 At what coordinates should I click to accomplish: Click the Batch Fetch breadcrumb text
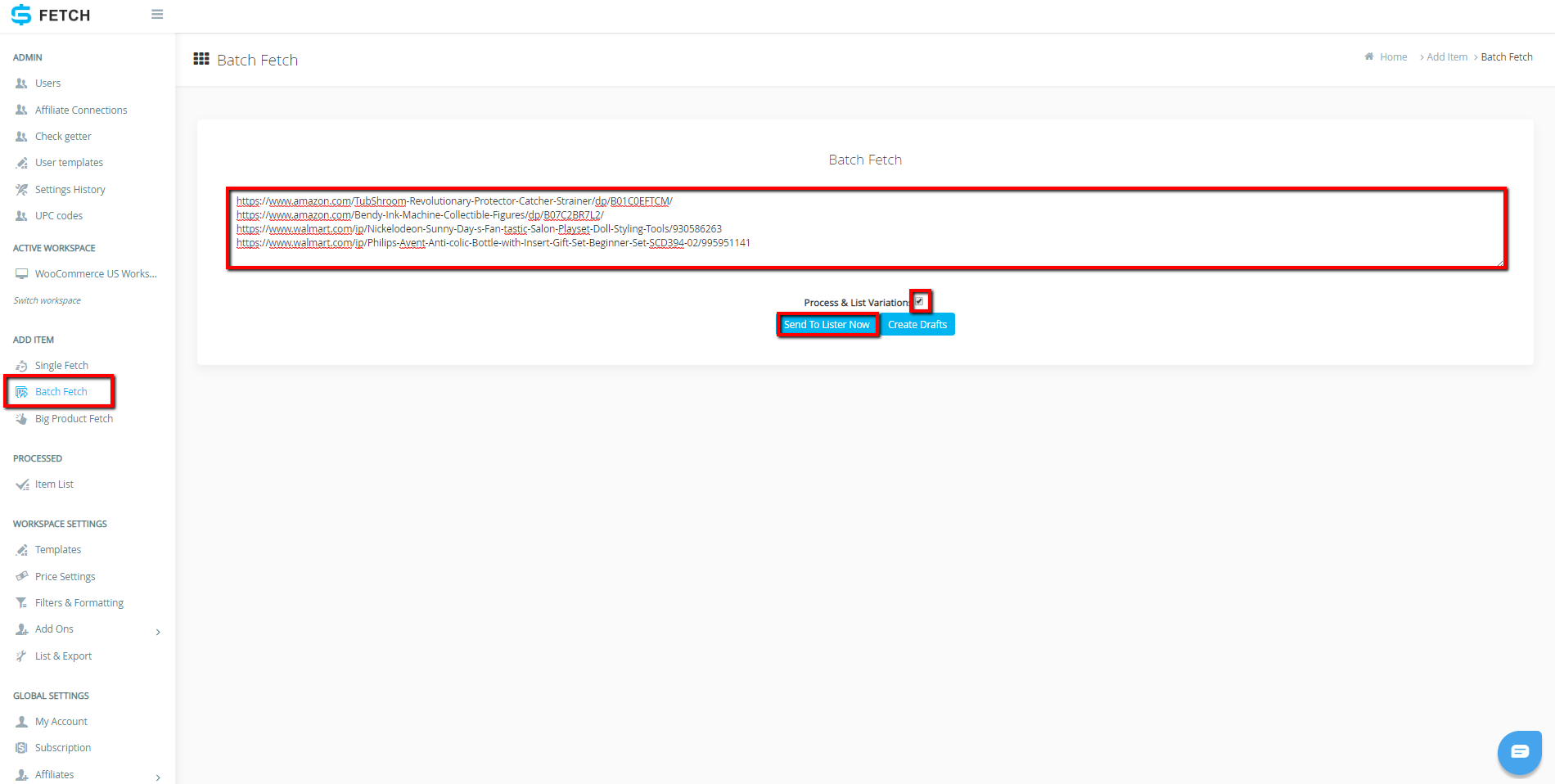(x=1507, y=57)
